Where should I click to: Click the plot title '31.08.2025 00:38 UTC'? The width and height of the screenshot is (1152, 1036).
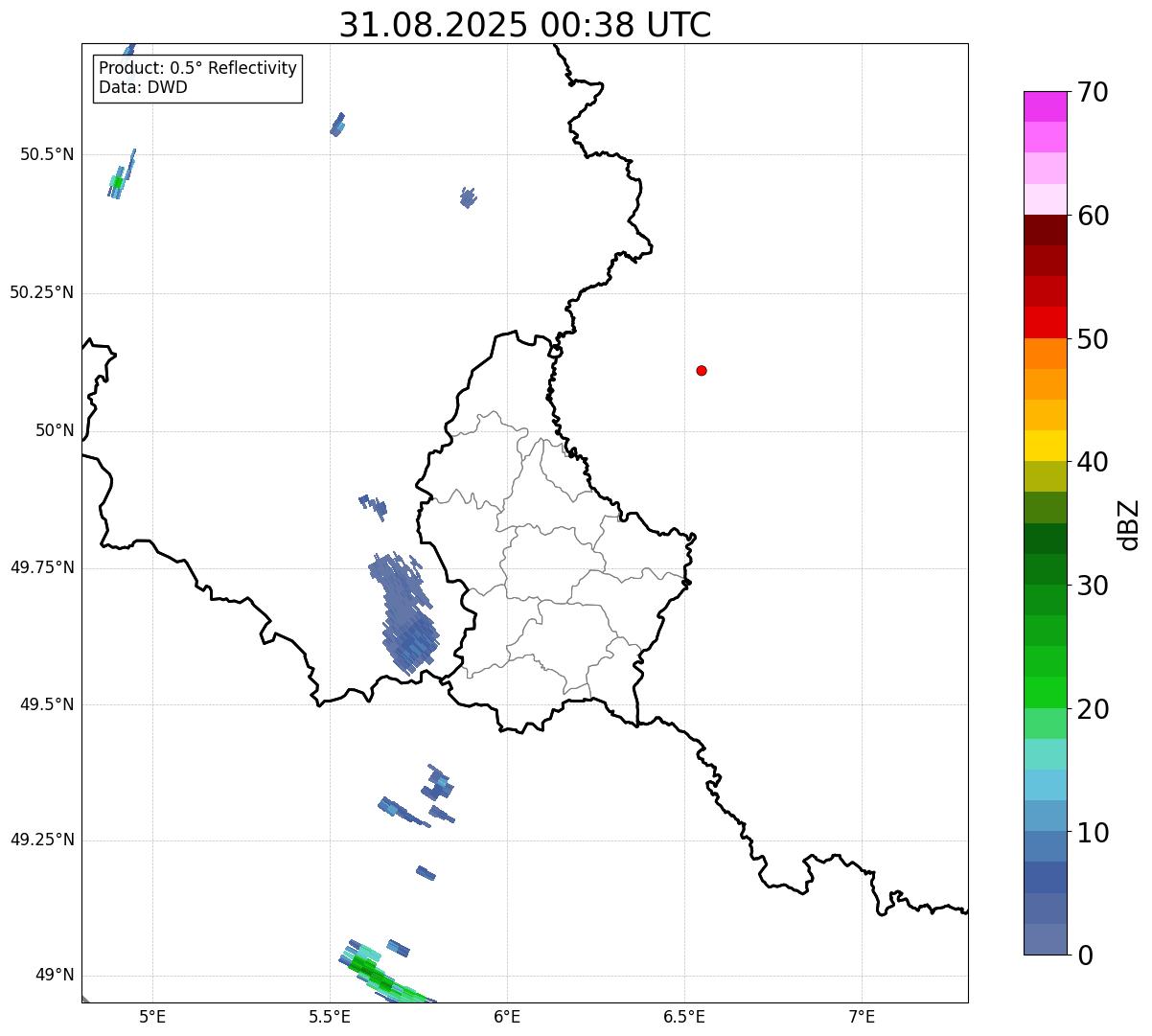point(525,25)
